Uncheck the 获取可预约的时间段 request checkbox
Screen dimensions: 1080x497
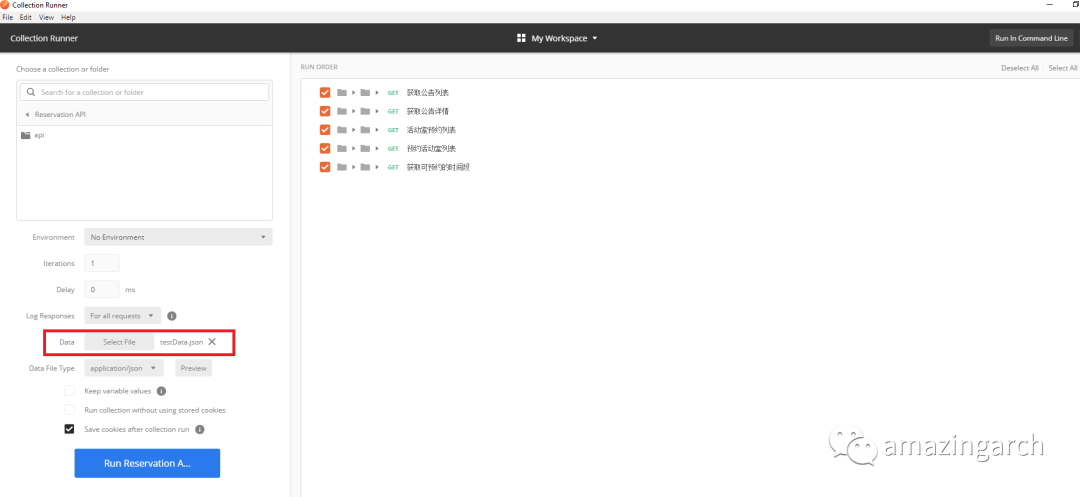pyautogui.click(x=325, y=167)
